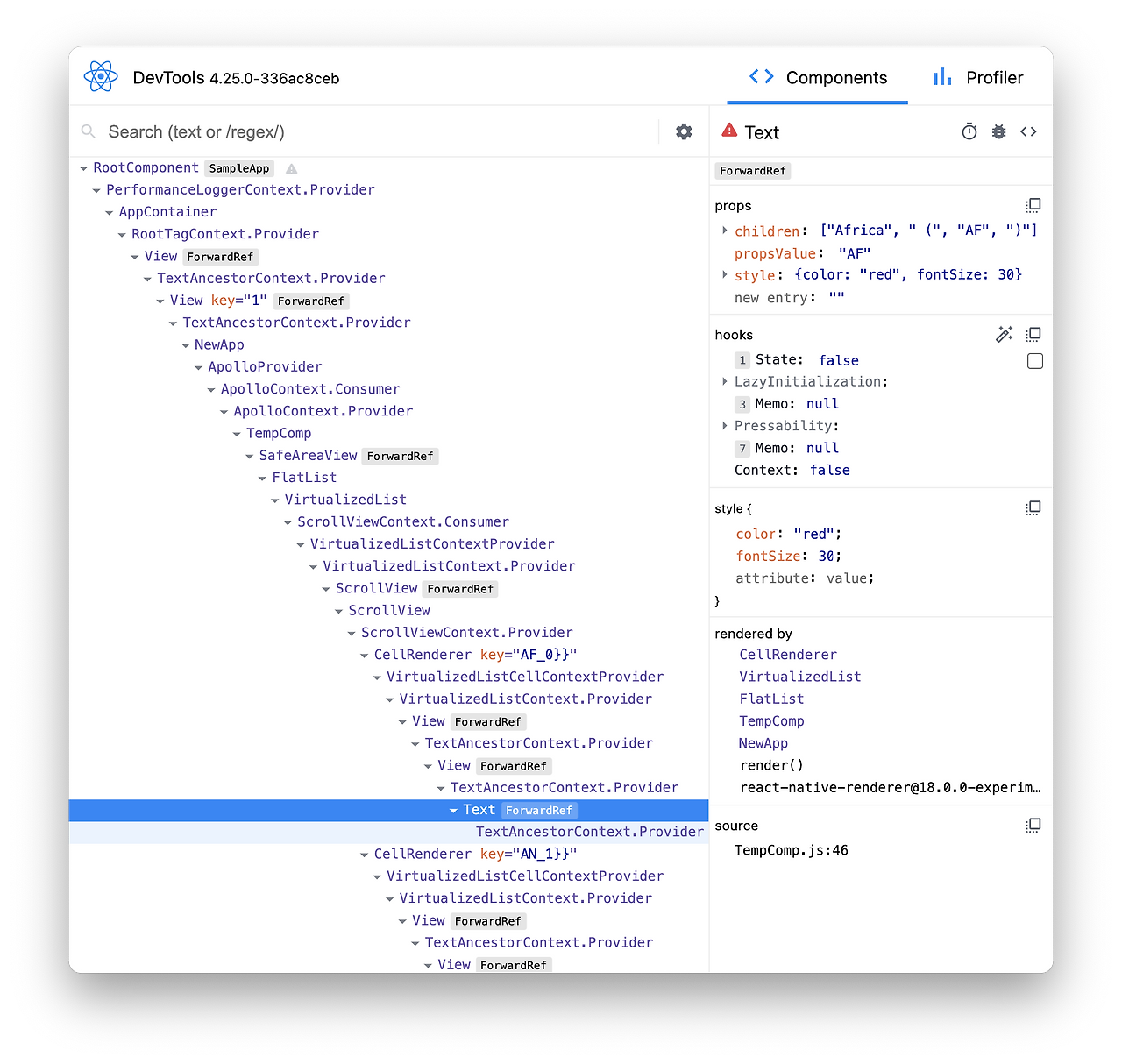Toggle the State hook checkbox
Screen dimensions: 1122x1064
[1035, 360]
